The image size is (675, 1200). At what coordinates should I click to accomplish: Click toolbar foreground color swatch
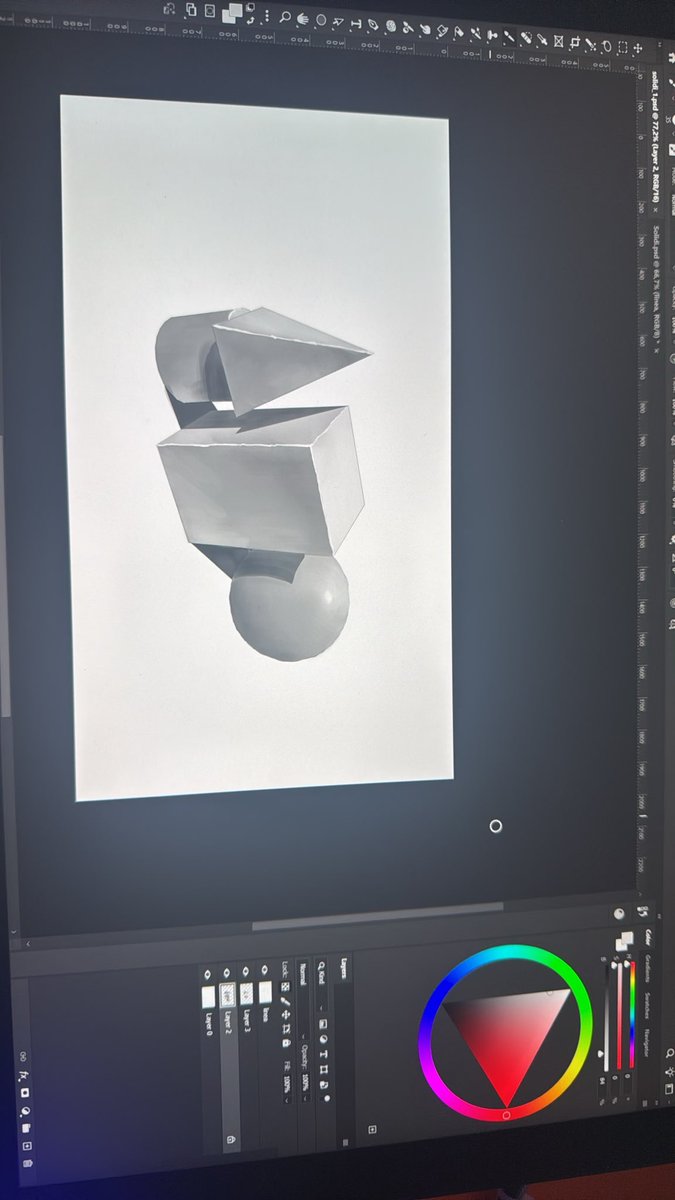point(236,10)
